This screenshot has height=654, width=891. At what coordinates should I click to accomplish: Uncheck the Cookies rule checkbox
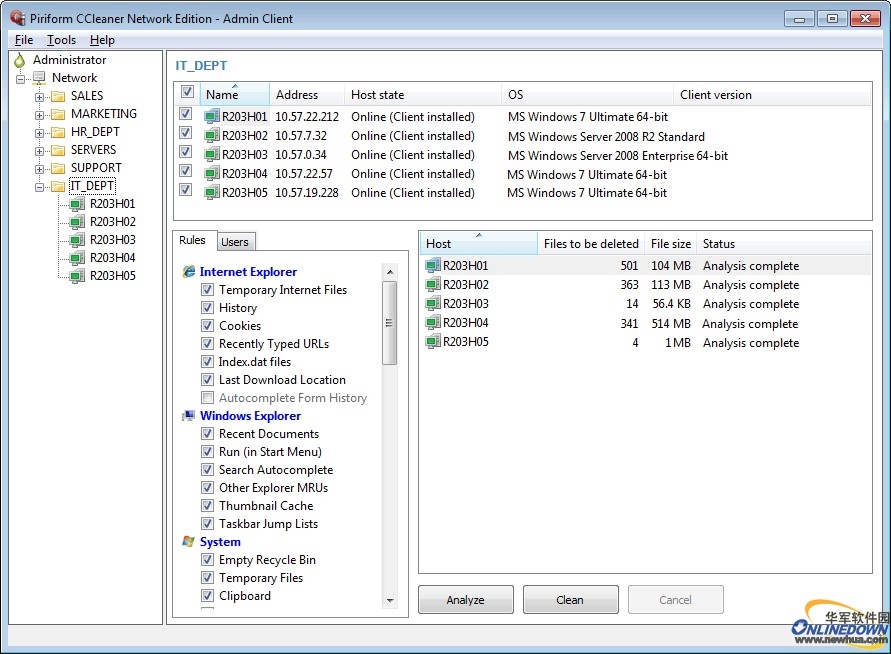coord(208,326)
